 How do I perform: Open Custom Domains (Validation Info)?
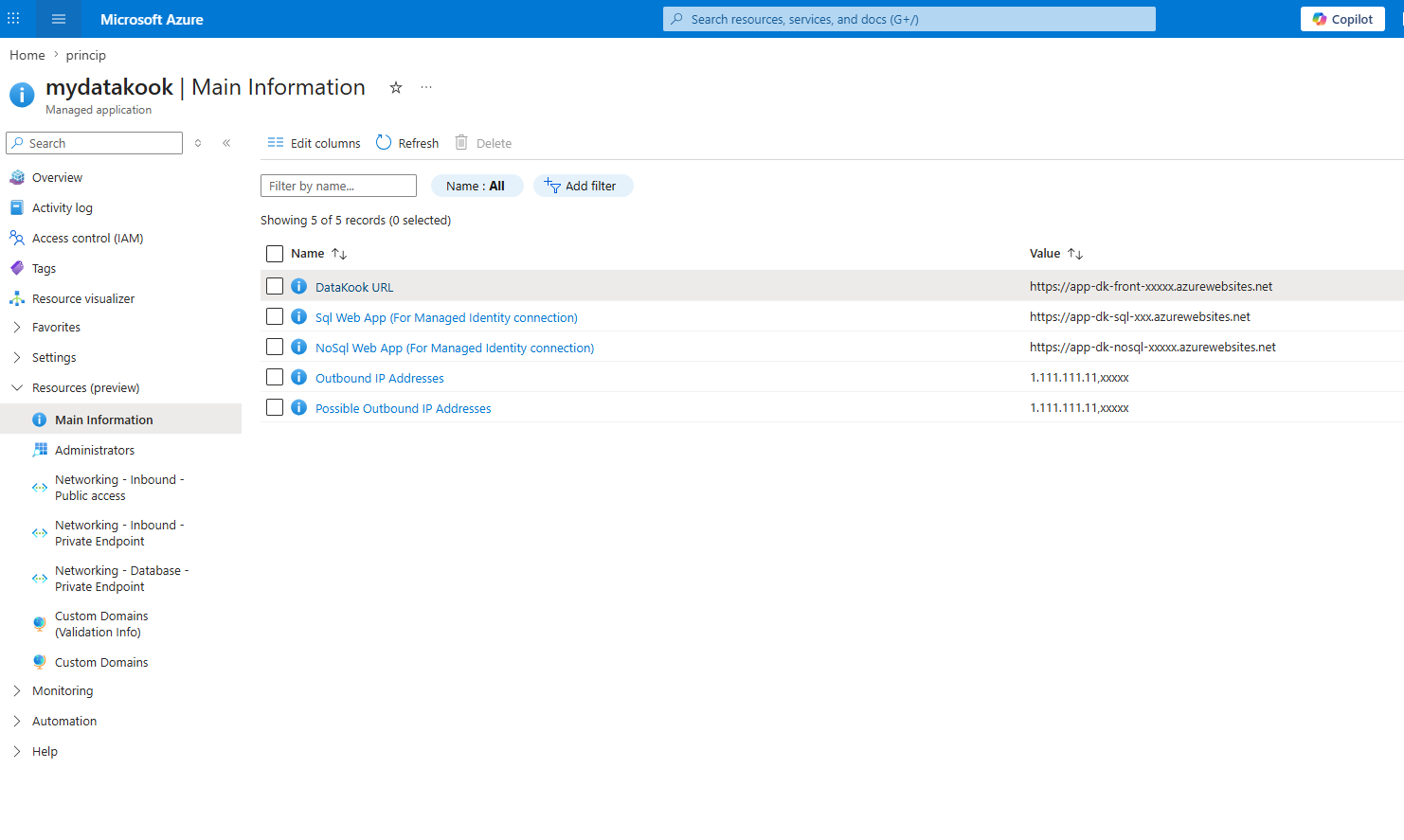(x=101, y=624)
